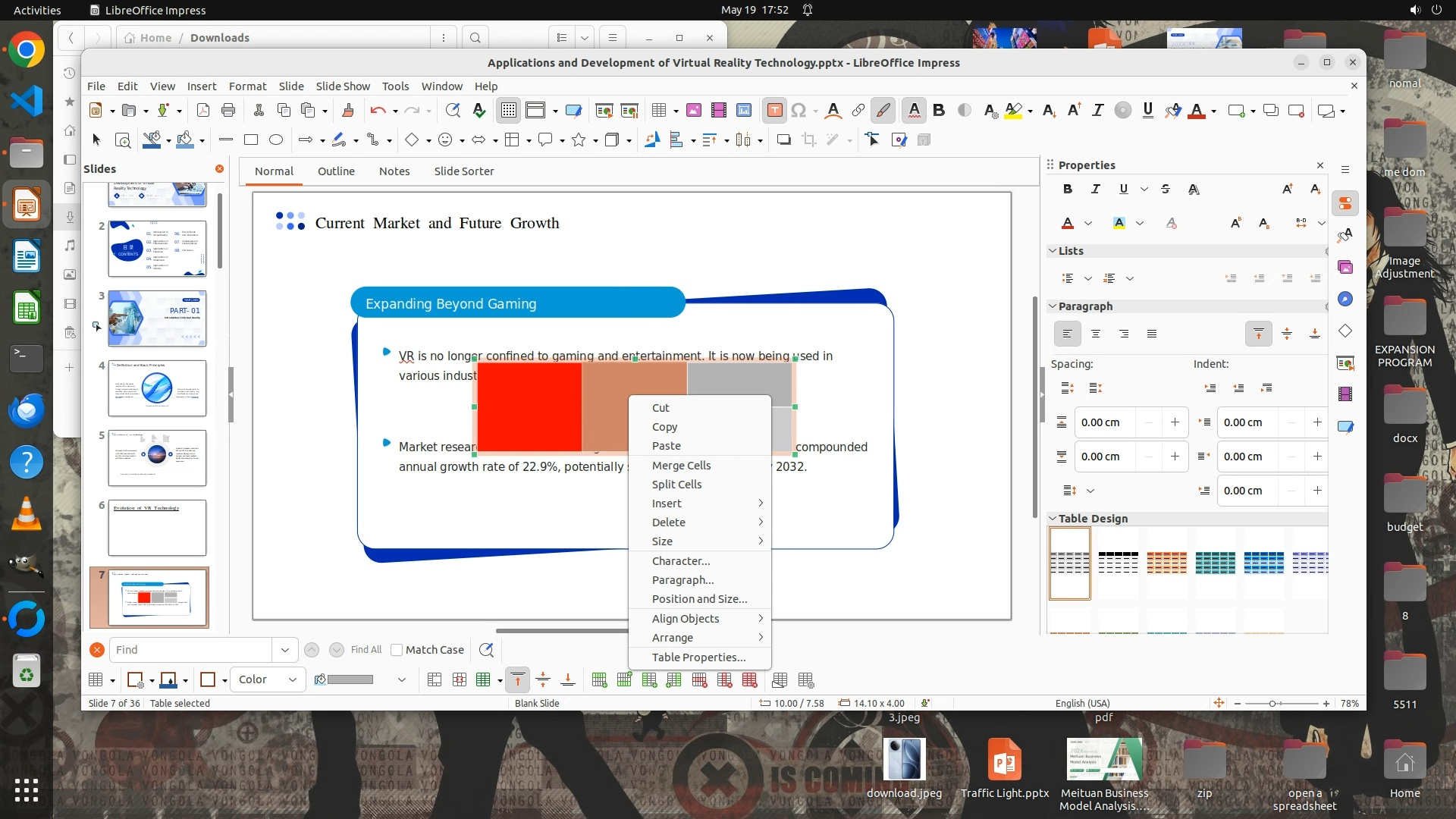Center vertically using table toolbar icon
Viewport: 1456px width, 819px height.
(x=543, y=680)
